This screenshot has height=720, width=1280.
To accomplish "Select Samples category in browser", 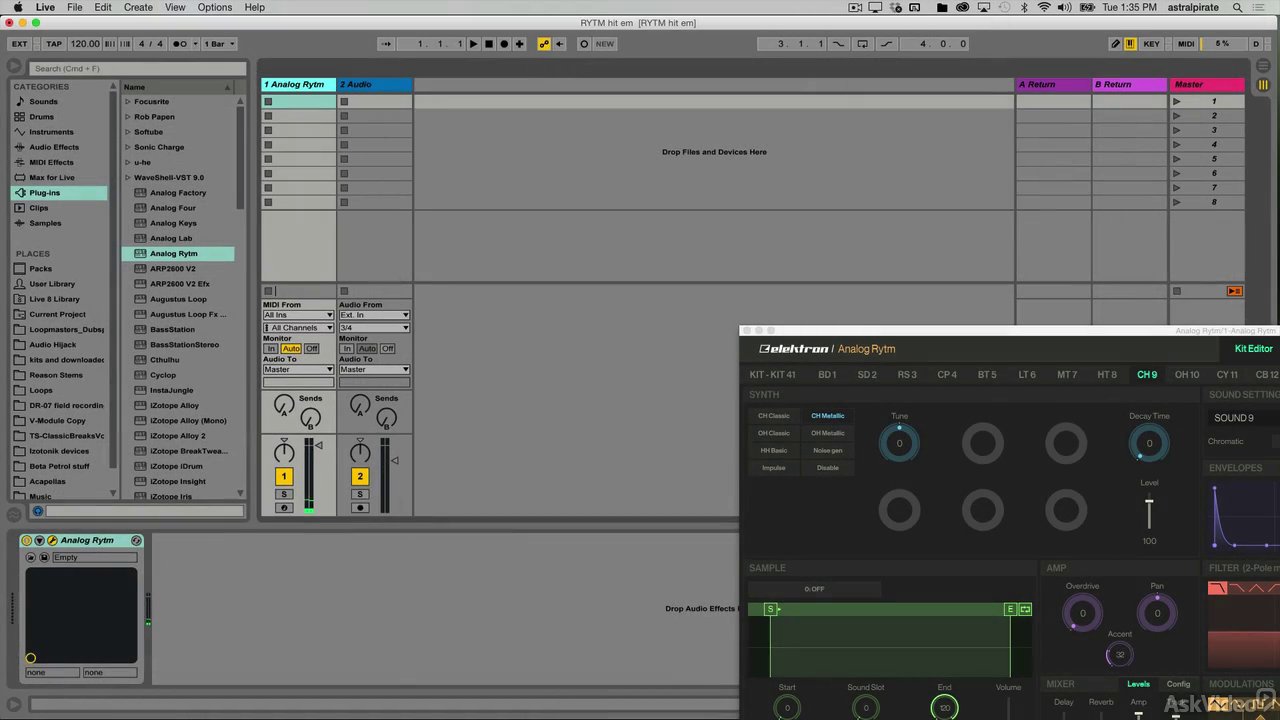I will click(45, 223).
